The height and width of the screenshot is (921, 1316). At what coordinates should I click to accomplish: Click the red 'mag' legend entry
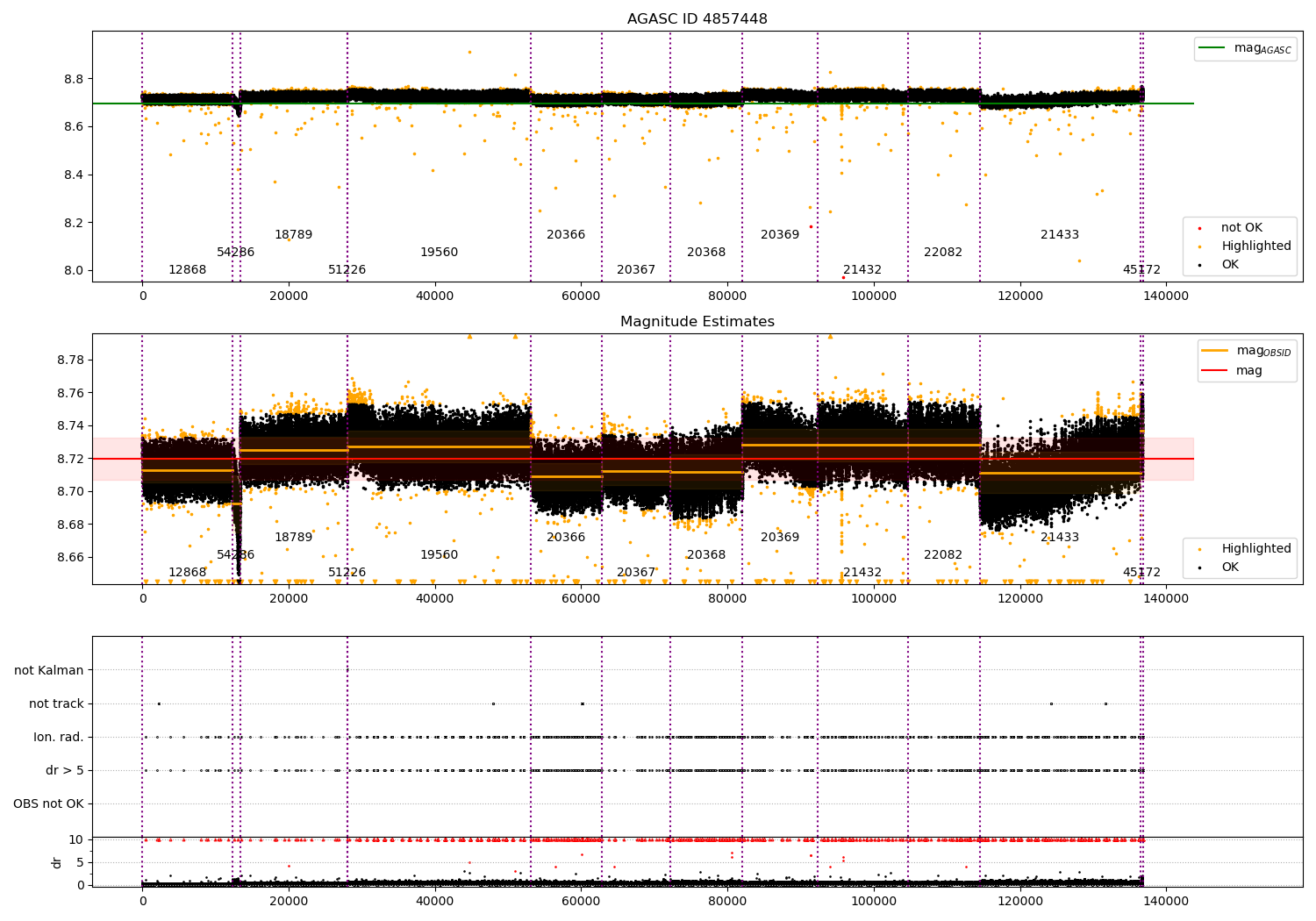[1232, 371]
